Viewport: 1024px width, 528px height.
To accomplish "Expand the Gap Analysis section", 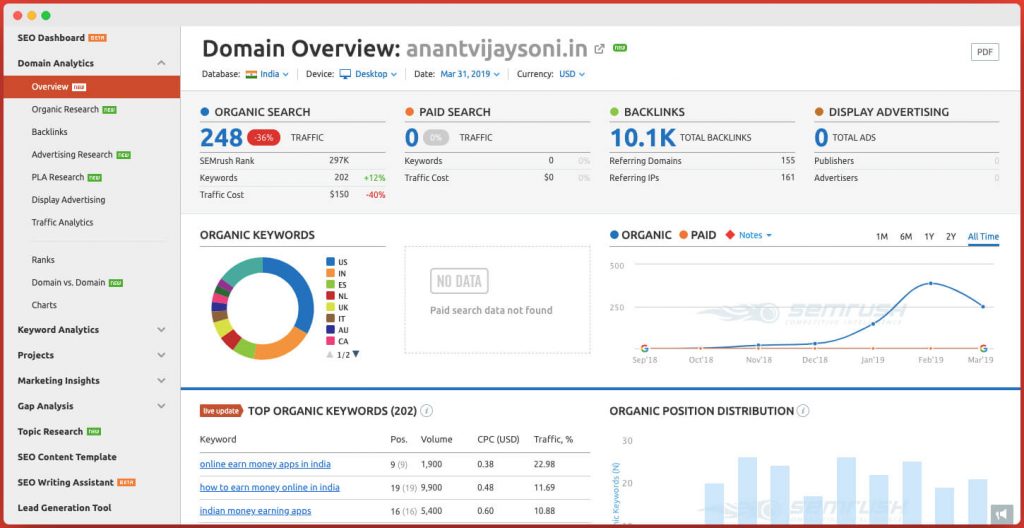I will coord(161,406).
